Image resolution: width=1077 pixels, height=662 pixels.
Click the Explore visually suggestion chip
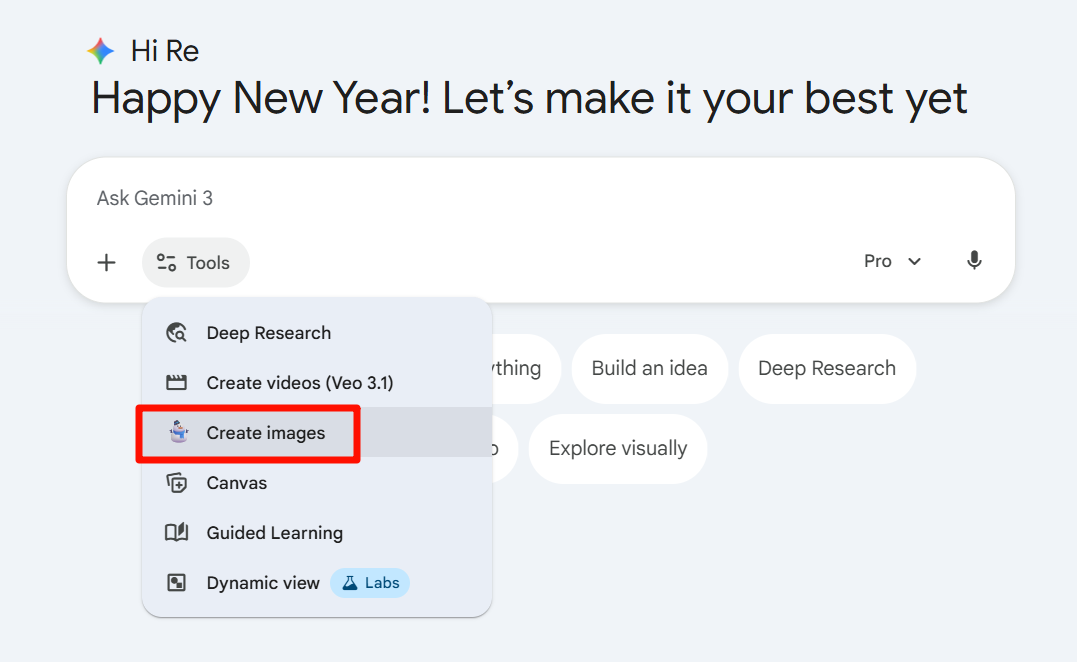tap(617, 448)
